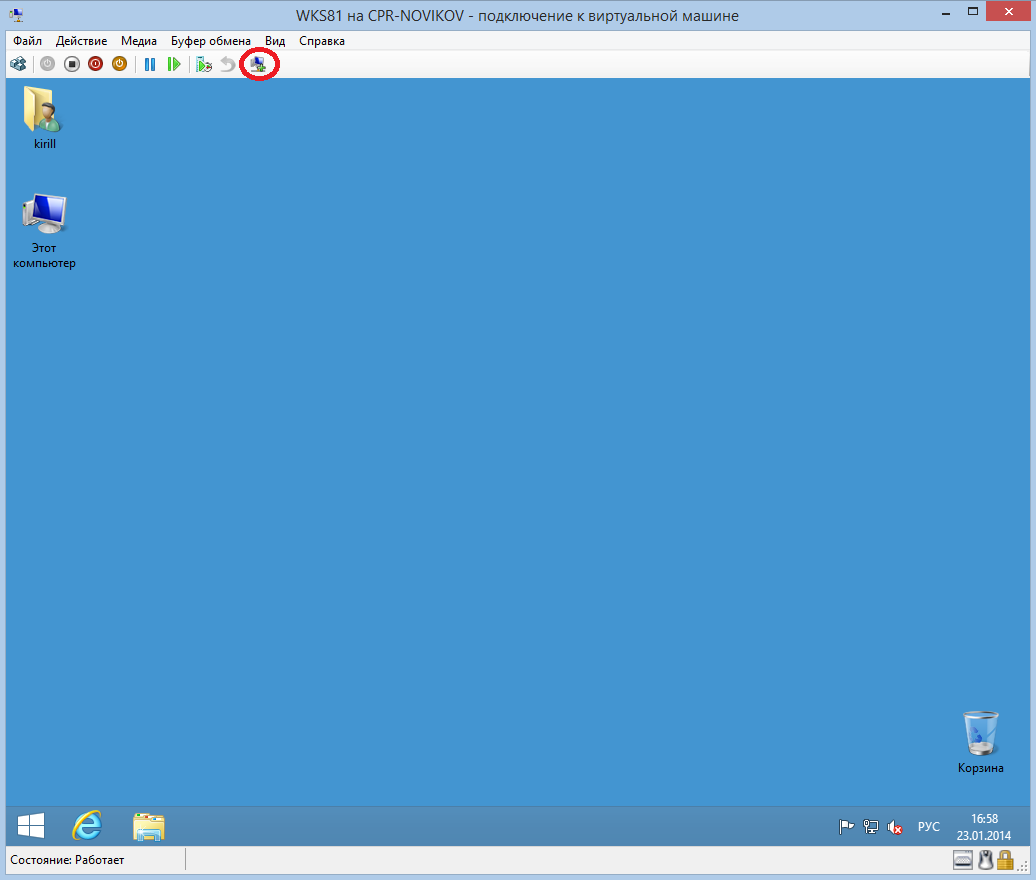Viewport: 1036px width, 880px height.
Task: Create a checkpoint with the snapshot icon
Action: pos(204,64)
